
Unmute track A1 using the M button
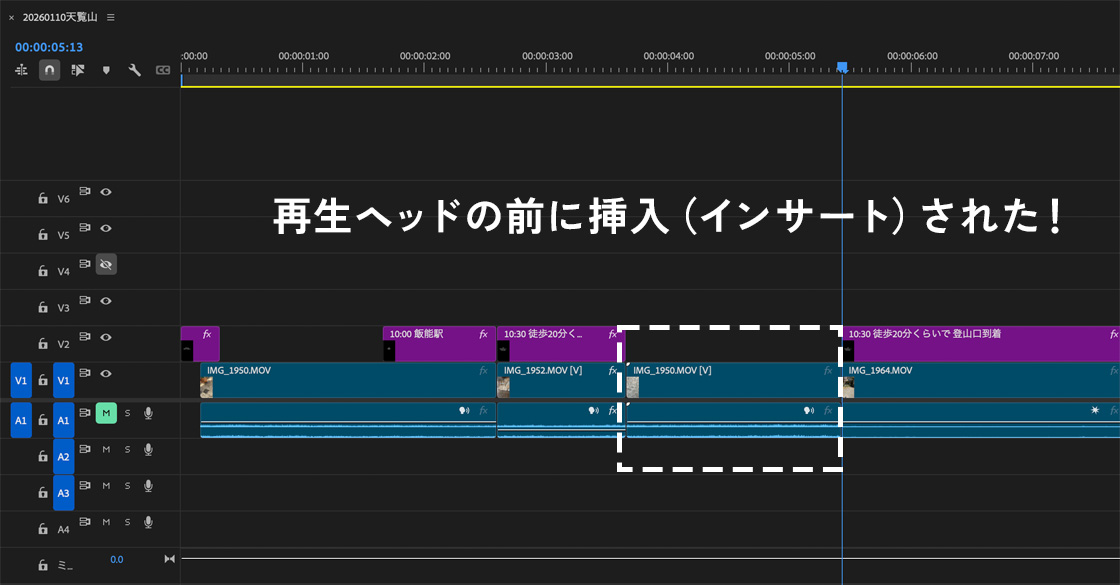point(106,413)
